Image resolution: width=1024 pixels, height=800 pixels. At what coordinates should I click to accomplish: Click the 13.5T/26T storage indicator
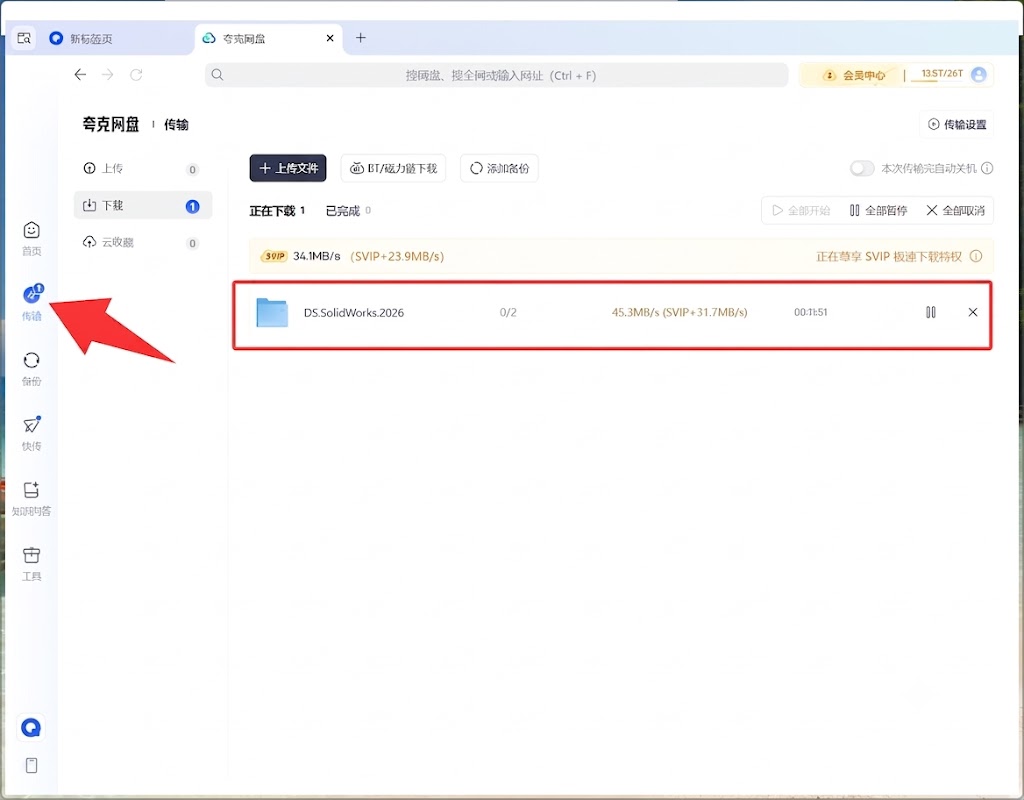click(x=942, y=74)
